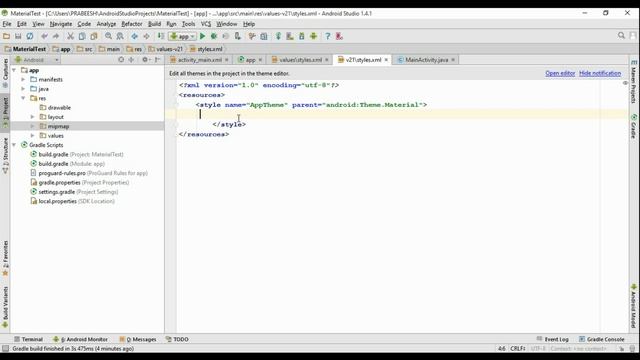Image resolution: width=640 pixels, height=360 pixels.
Task: Open the Navigate menu
Action: point(61,24)
